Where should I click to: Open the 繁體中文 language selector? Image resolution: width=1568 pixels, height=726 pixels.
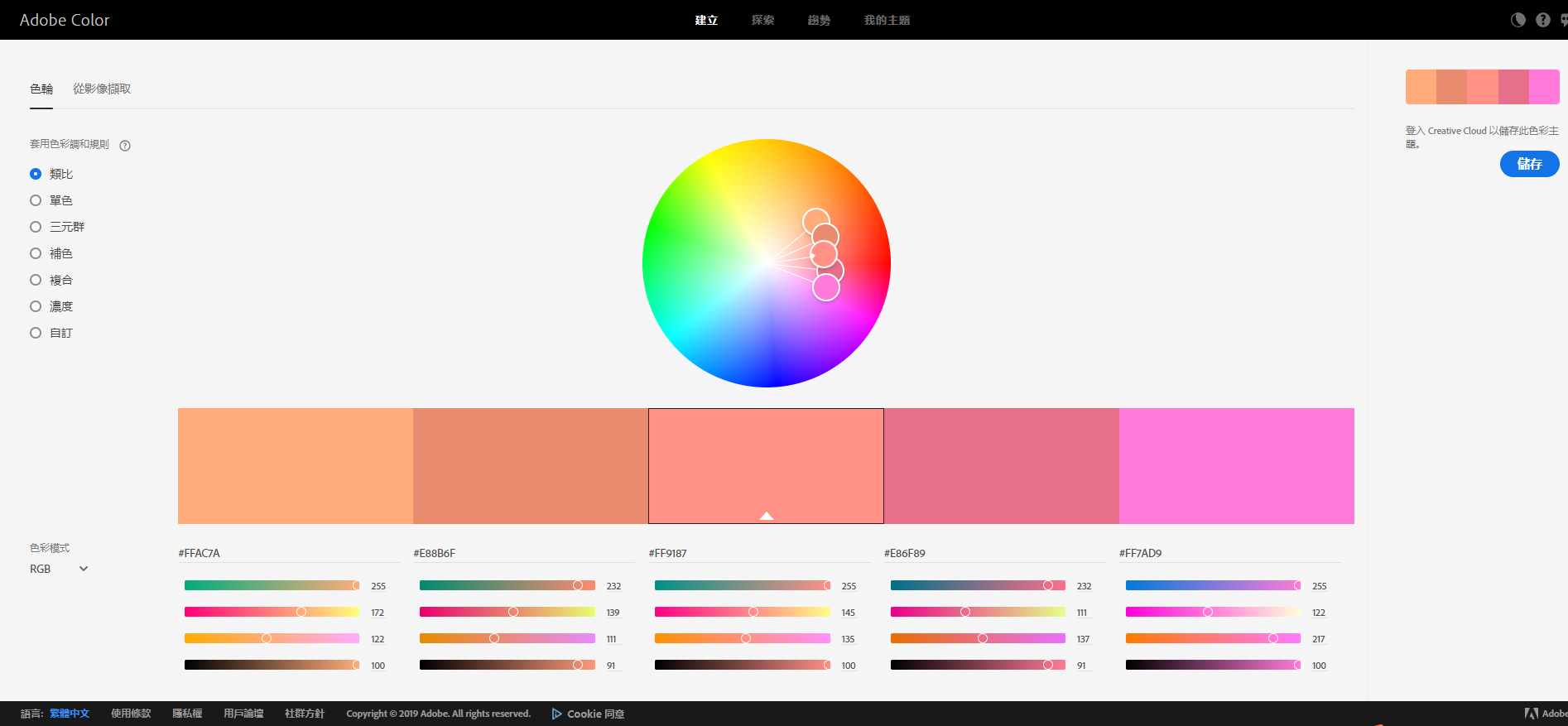click(x=70, y=714)
